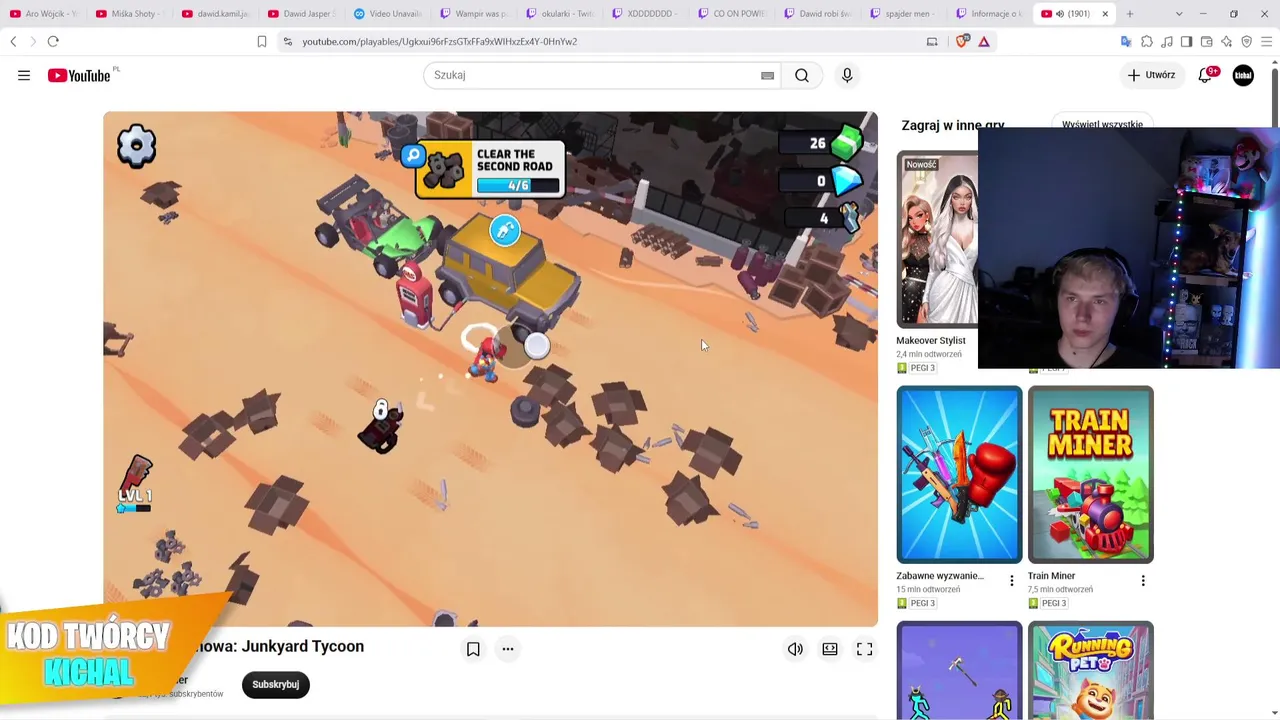Switch to the Aro Wójcik tab
The image size is (1280, 720).
[44, 14]
